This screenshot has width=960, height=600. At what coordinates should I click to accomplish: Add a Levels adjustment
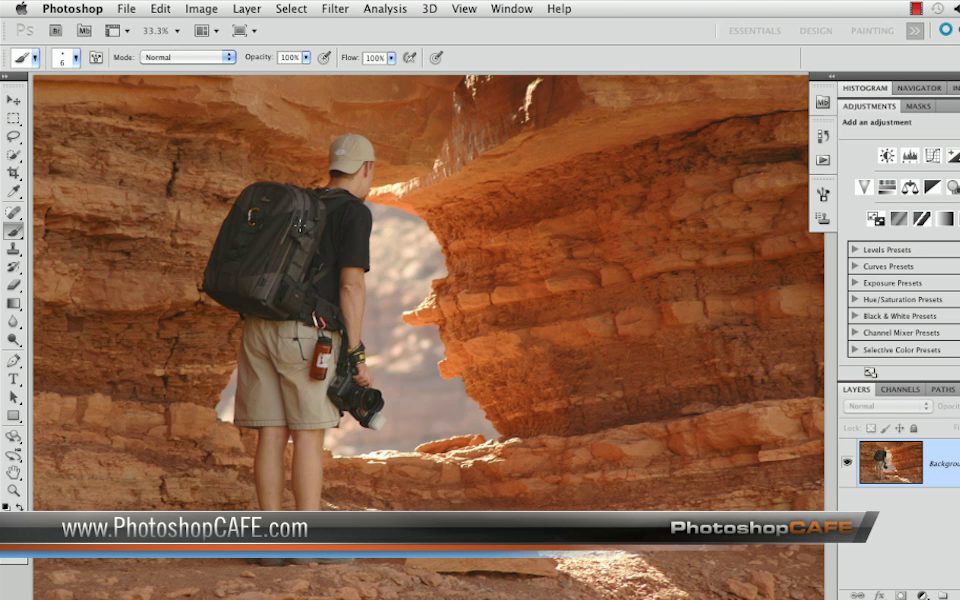pyautogui.click(x=910, y=156)
